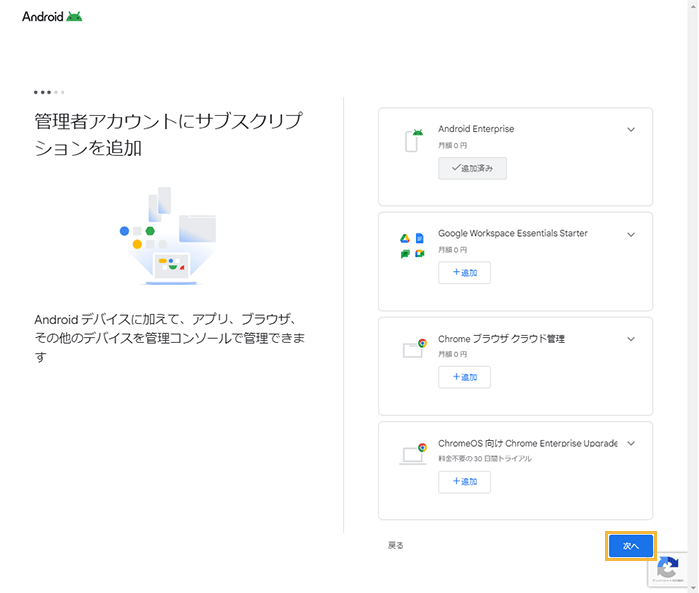Viewport: 699px width, 593px height.
Task: Click the 管理者アカウントにサブスクリプションを追加 heading
Action: [x=169, y=134]
